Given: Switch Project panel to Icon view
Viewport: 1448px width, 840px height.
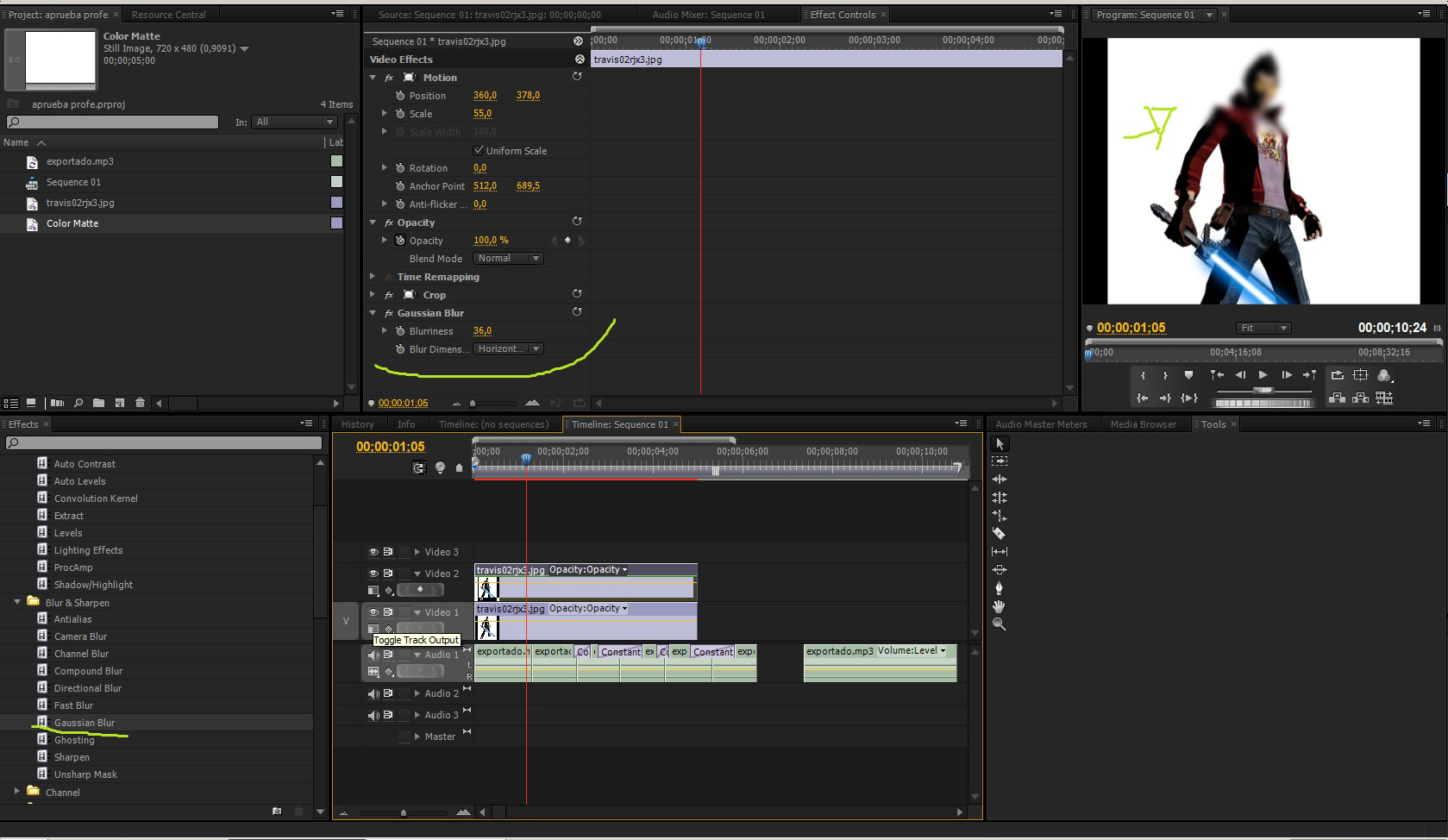Looking at the screenshot, I should click(x=31, y=403).
